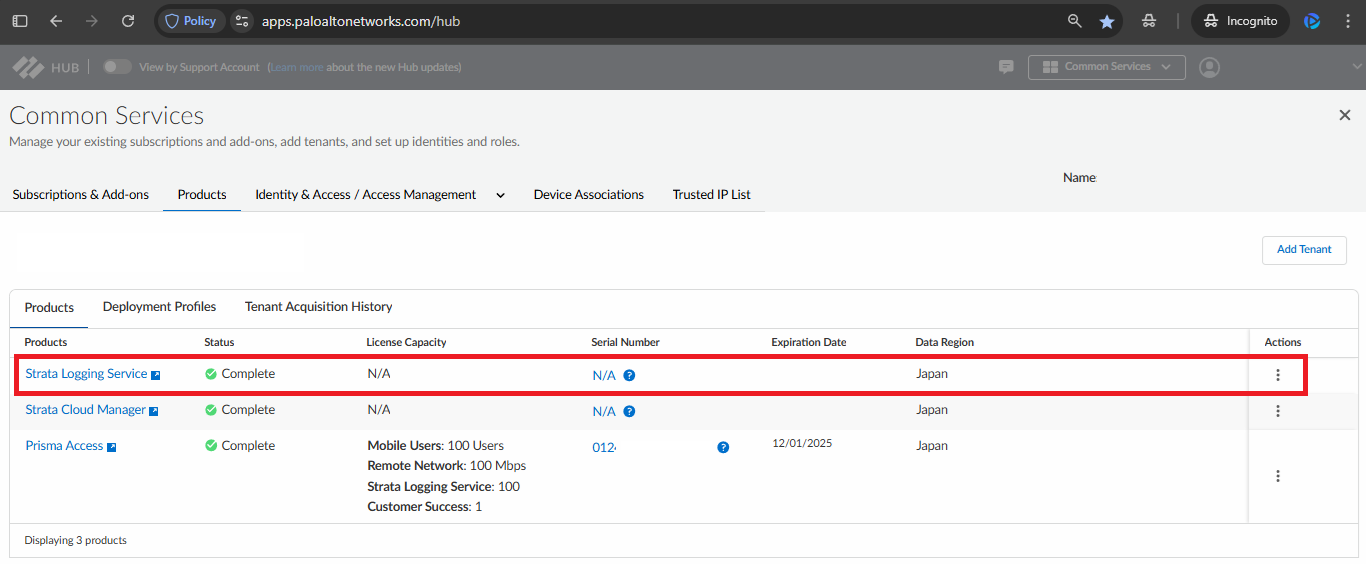Bookmark this page with the star icon
Image resolution: width=1366 pixels, height=564 pixels.
tap(1106, 21)
